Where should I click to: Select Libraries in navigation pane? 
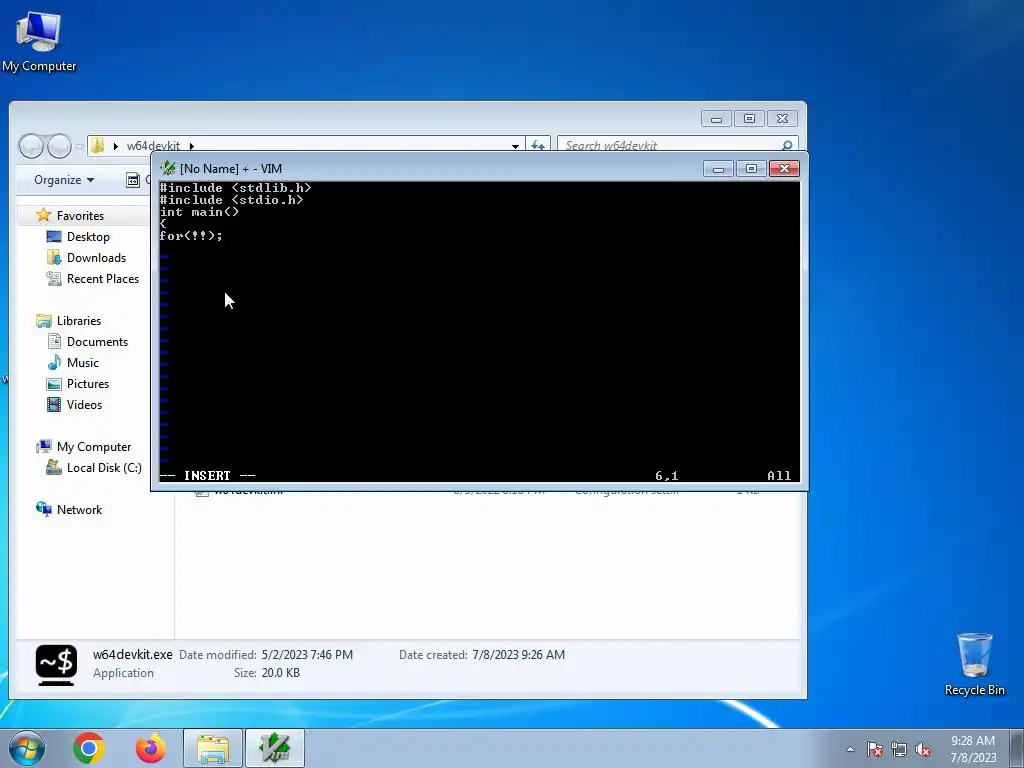click(x=79, y=321)
